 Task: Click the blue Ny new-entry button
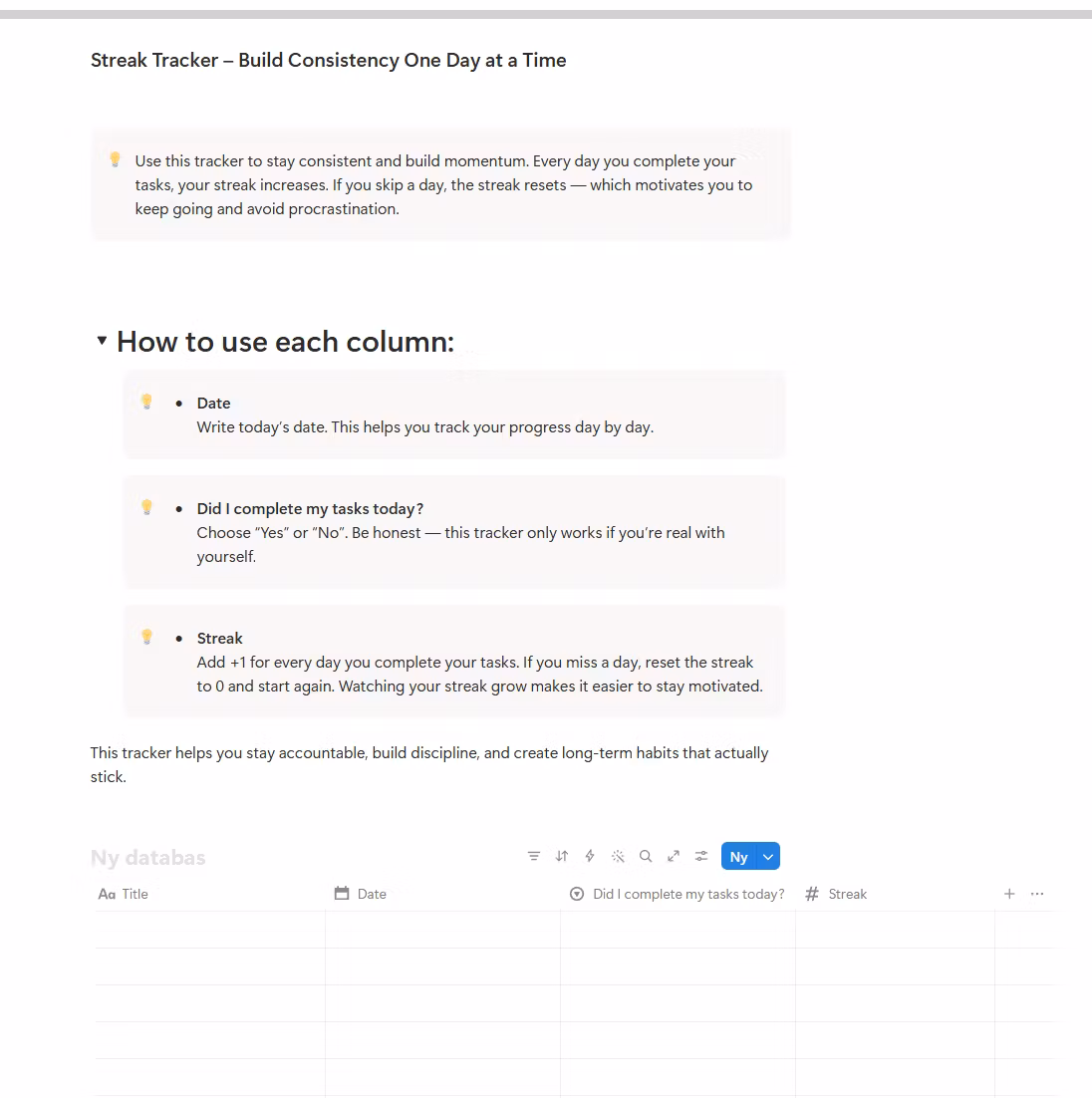point(739,857)
